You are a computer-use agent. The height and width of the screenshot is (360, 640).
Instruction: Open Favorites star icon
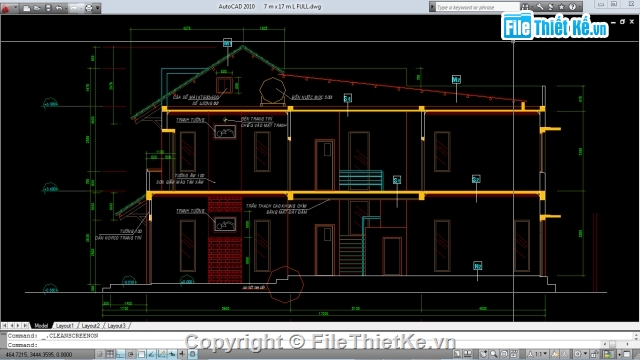tap(562, 7)
